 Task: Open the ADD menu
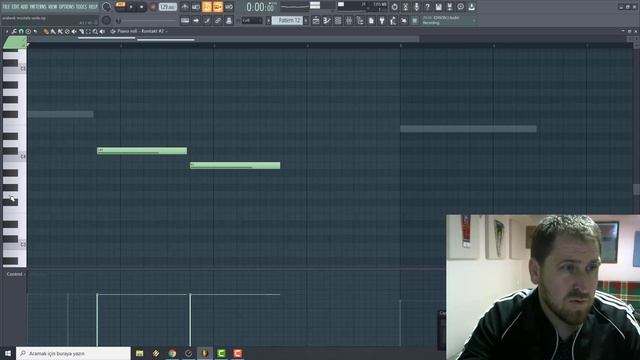click(x=24, y=7)
